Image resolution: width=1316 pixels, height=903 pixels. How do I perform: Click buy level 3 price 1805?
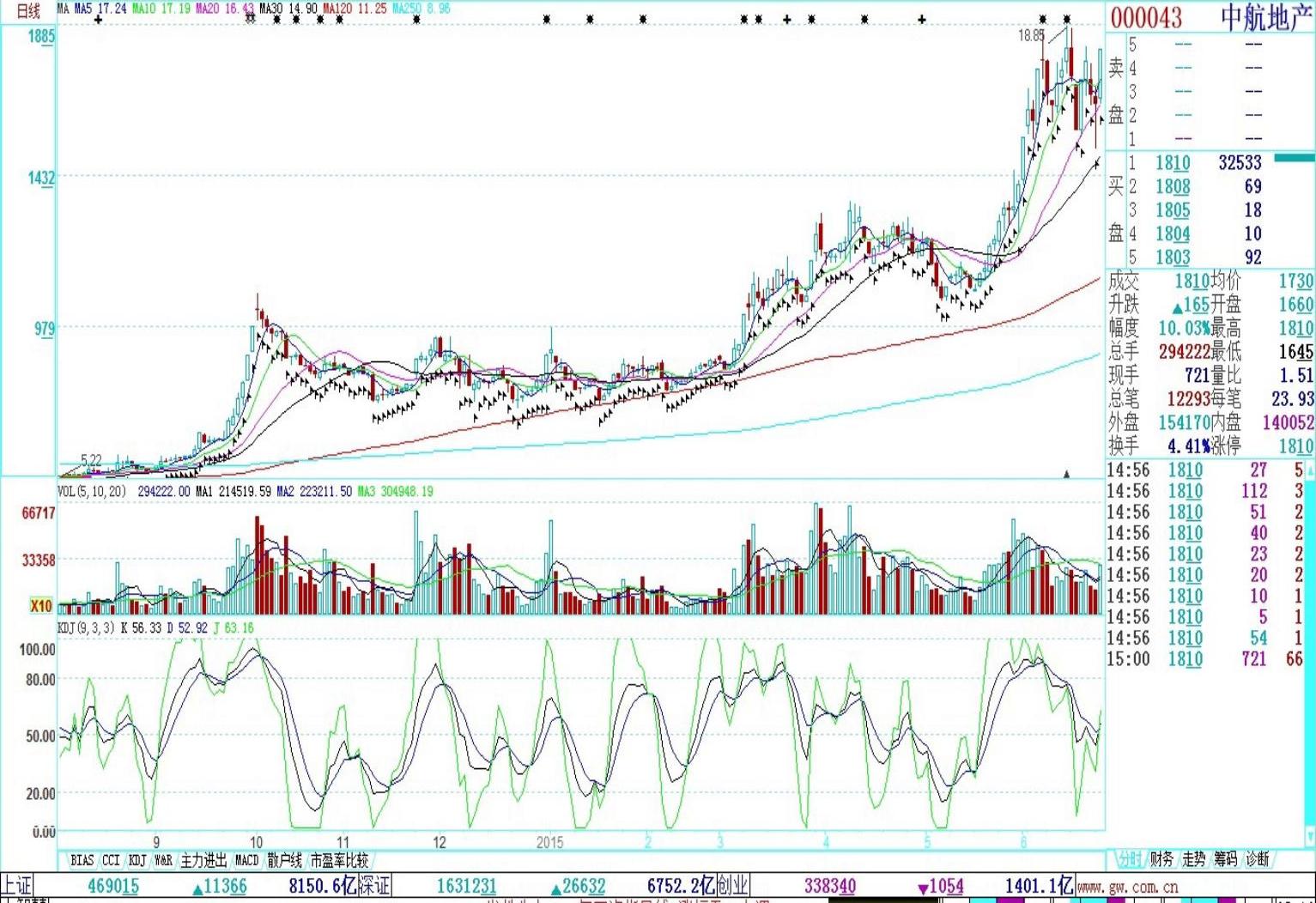click(1173, 210)
